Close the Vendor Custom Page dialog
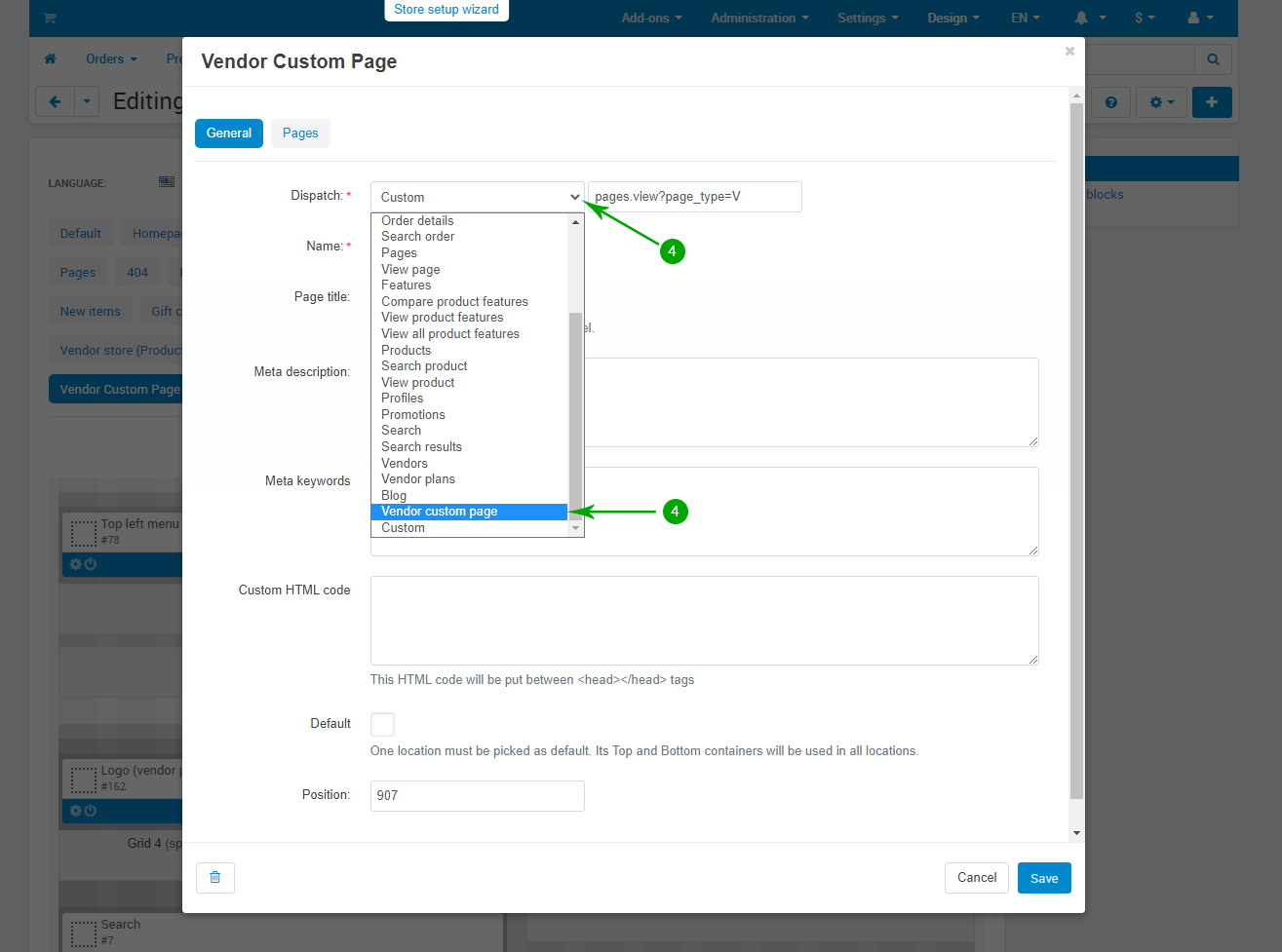Screen dimensions: 1282x952 [x=1069, y=52]
